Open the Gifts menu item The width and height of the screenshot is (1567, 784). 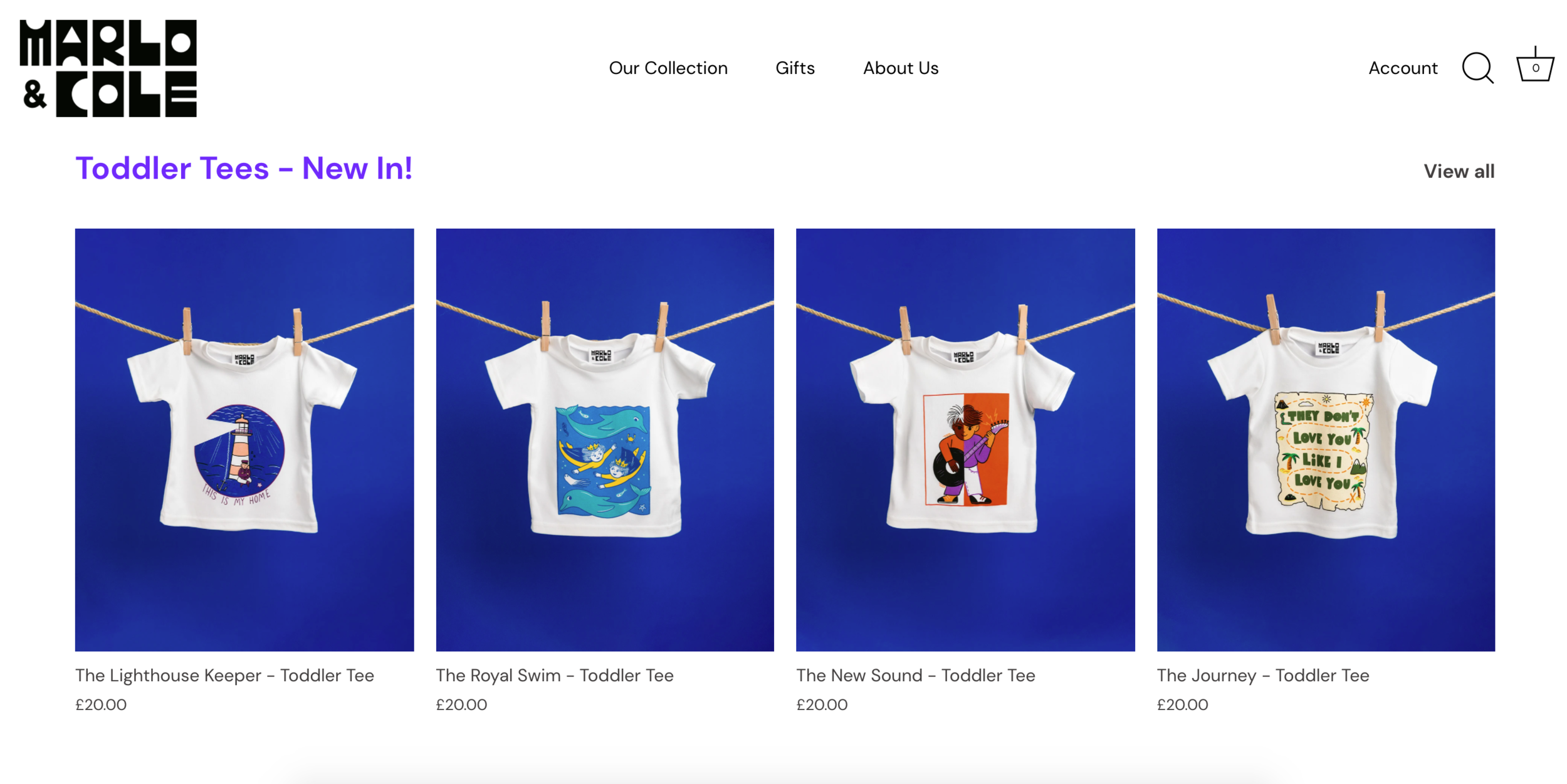pyautogui.click(x=795, y=68)
